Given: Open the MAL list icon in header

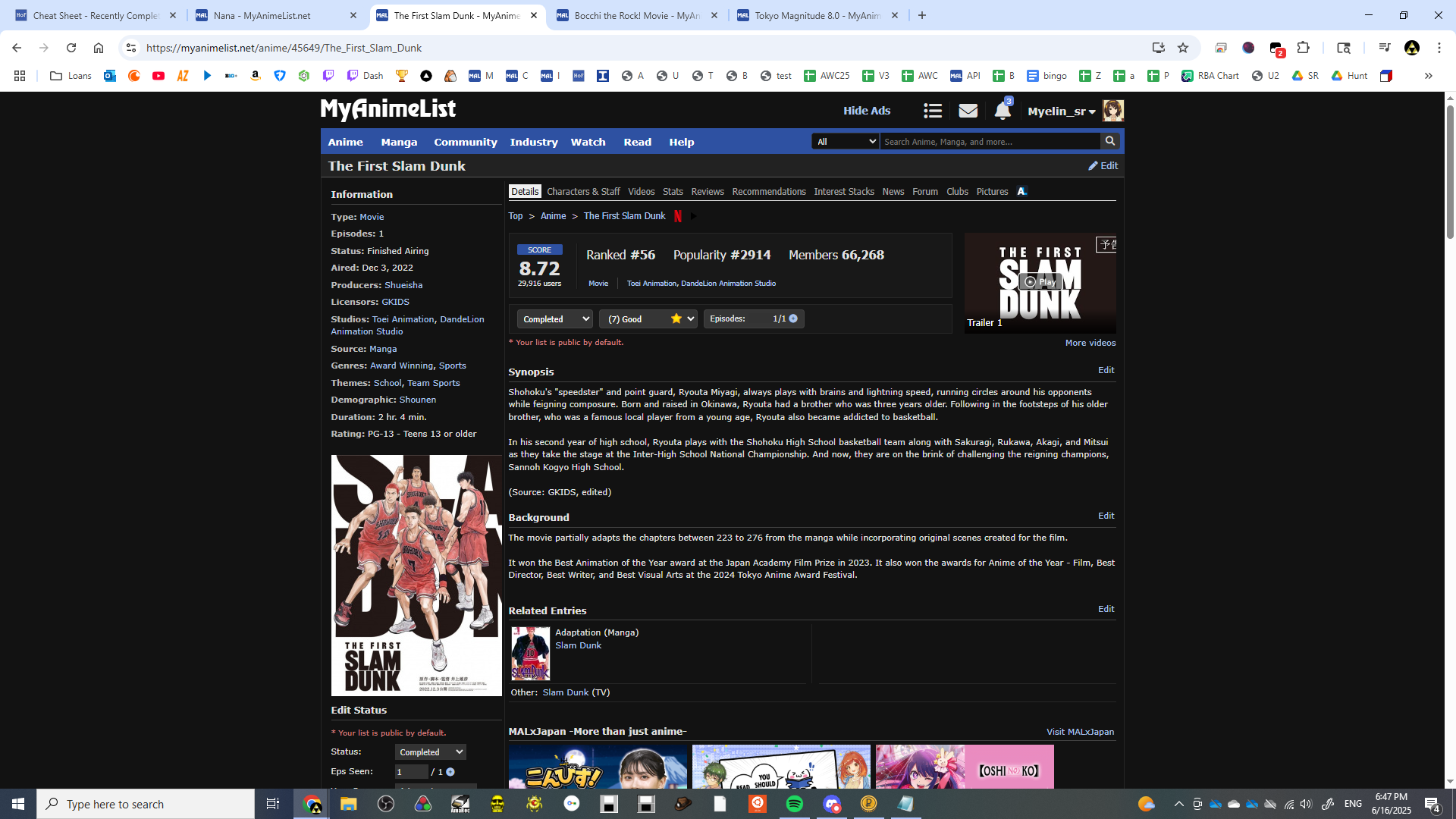Looking at the screenshot, I should (932, 111).
